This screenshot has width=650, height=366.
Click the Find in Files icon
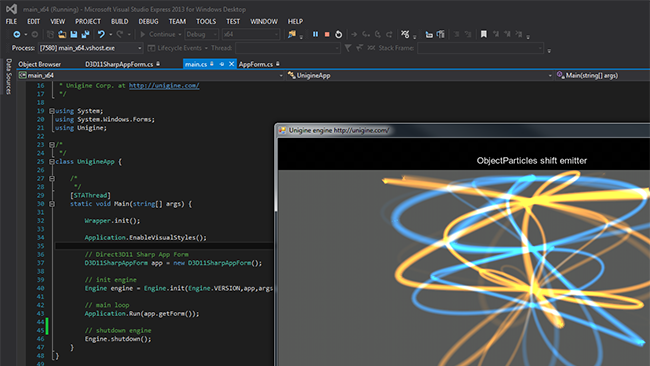(x=292, y=34)
